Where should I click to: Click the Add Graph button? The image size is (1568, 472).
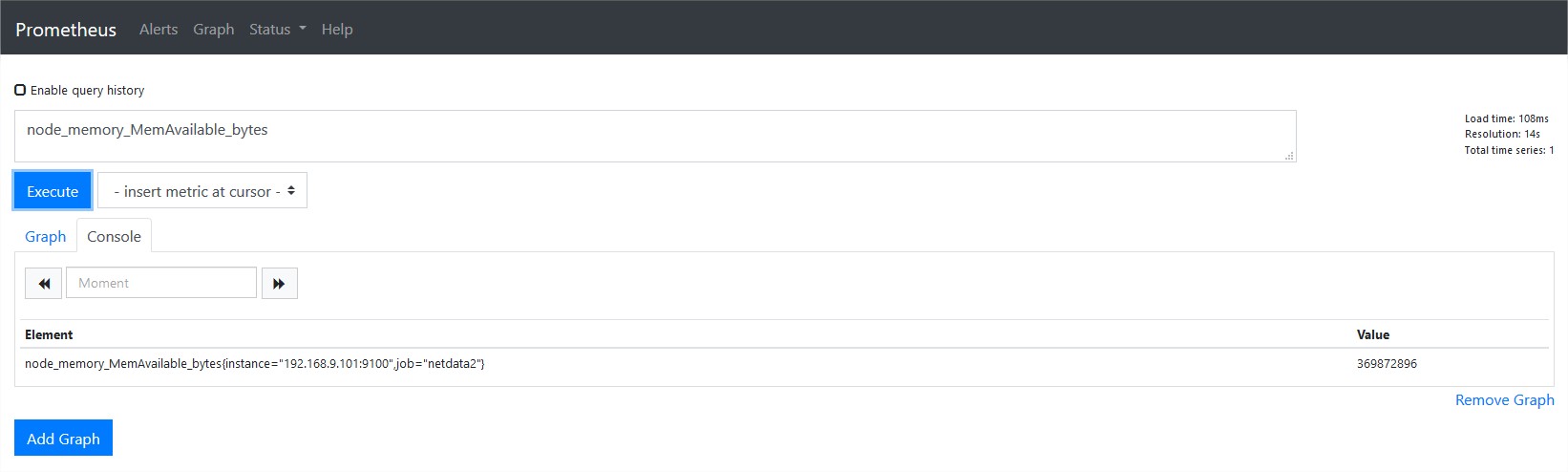click(63, 439)
